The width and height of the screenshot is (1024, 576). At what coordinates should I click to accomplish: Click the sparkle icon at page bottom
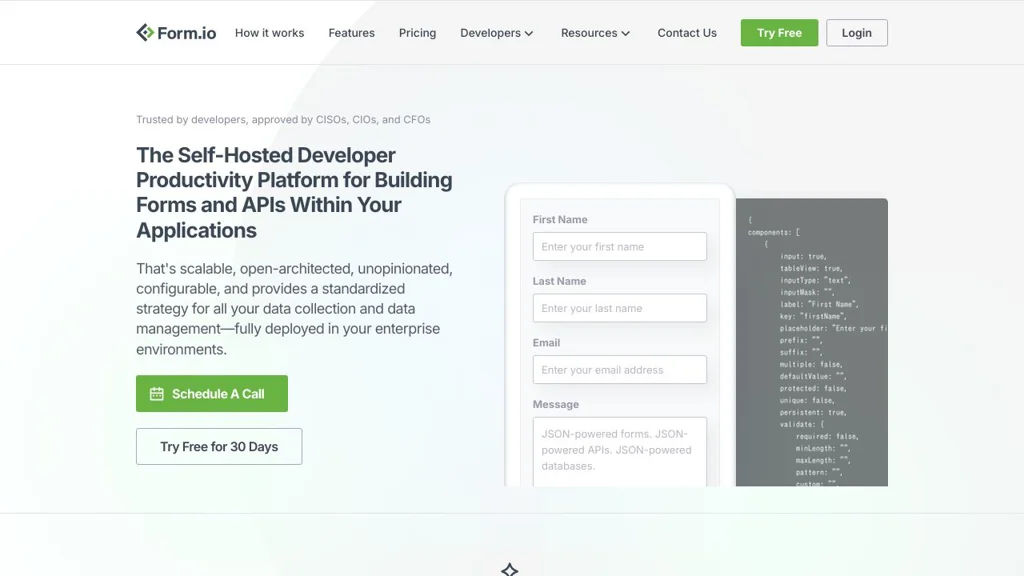point(509,570)
